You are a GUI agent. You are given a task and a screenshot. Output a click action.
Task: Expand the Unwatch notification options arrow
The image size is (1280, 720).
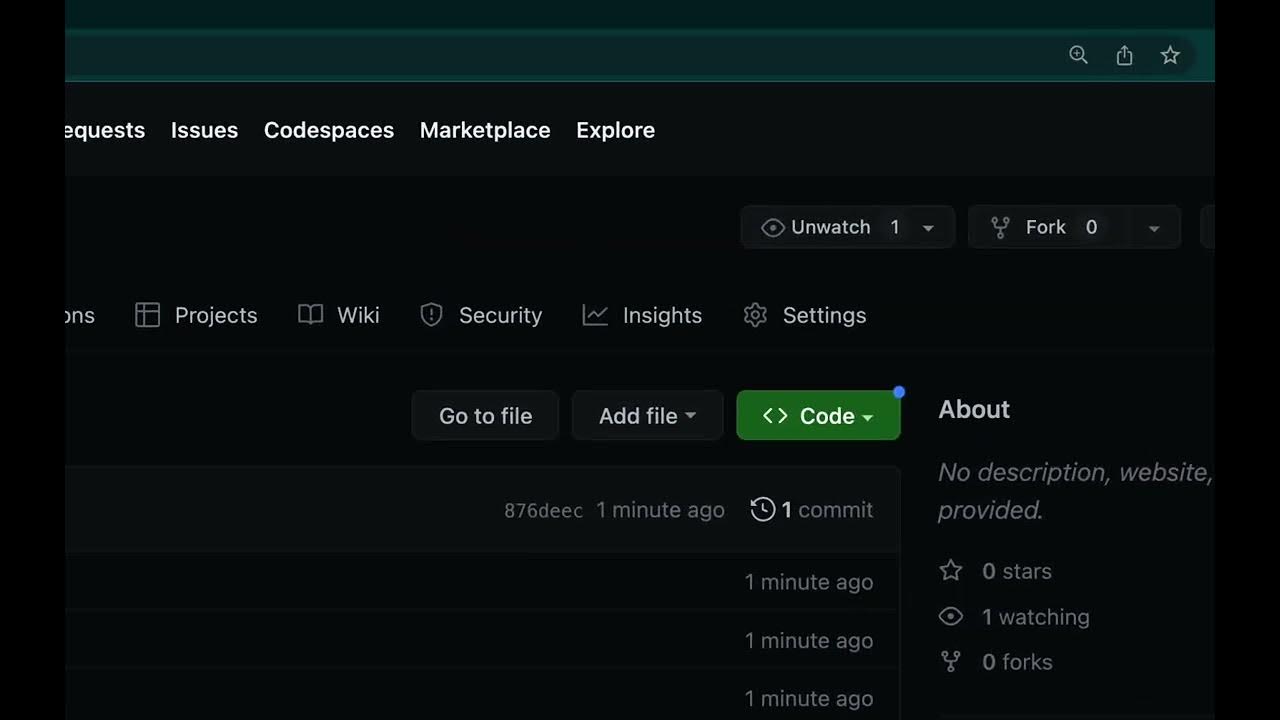pos(928,228)
